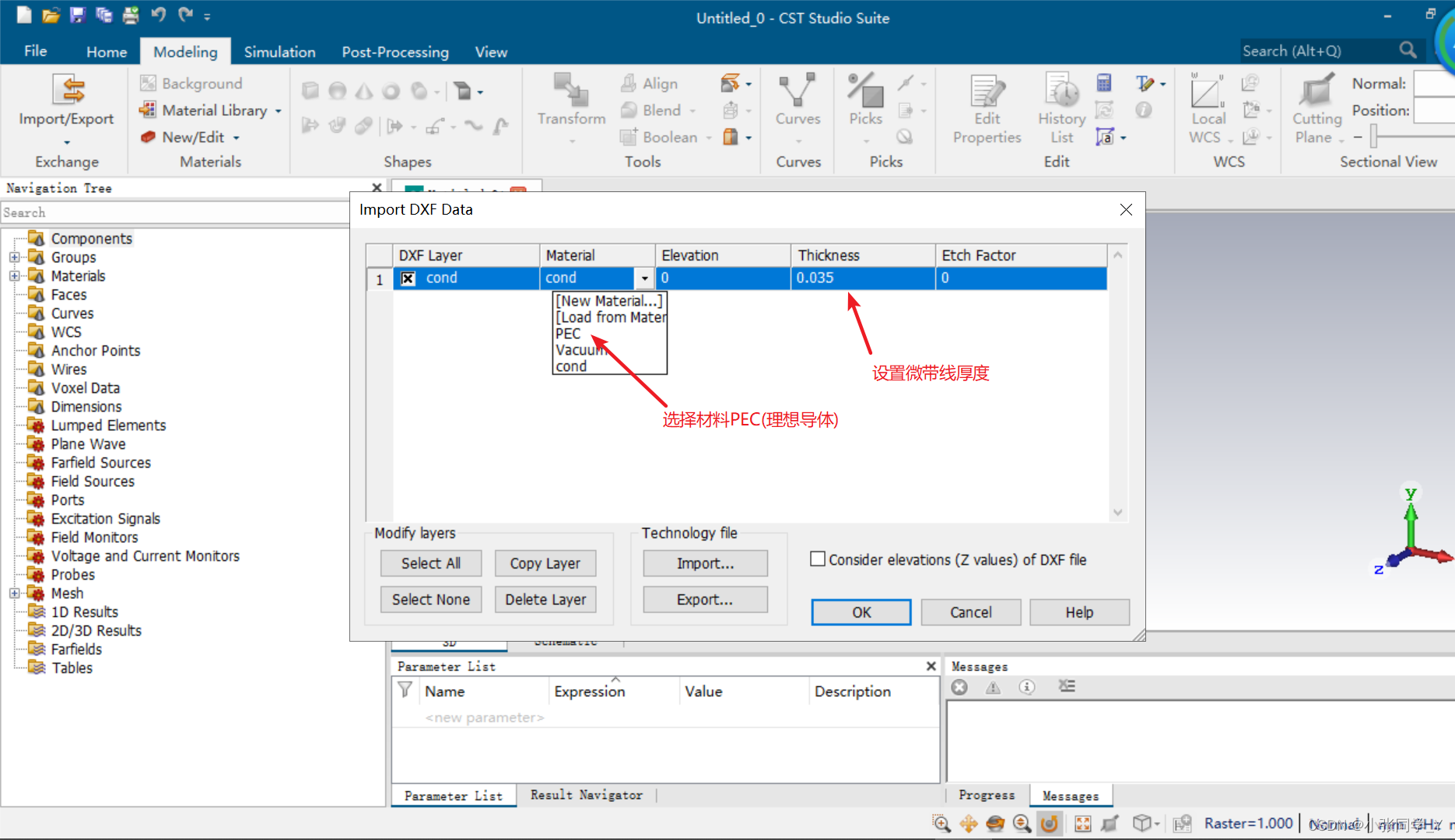The image size is (1455, 840).
Task: Click OK in Import DXF Data dialog
Action: pos(861,612)
